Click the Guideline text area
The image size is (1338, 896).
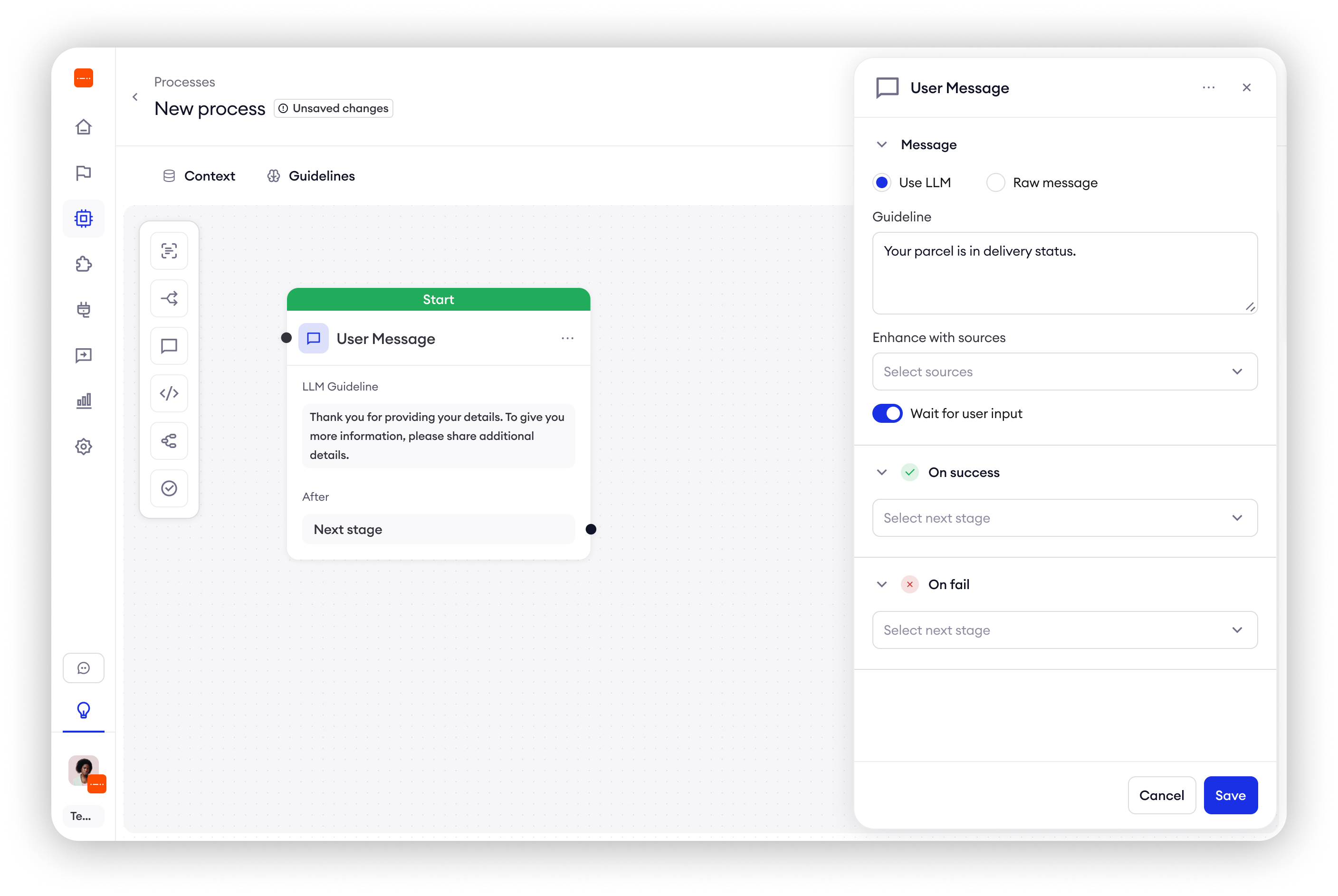[1064, 273]
